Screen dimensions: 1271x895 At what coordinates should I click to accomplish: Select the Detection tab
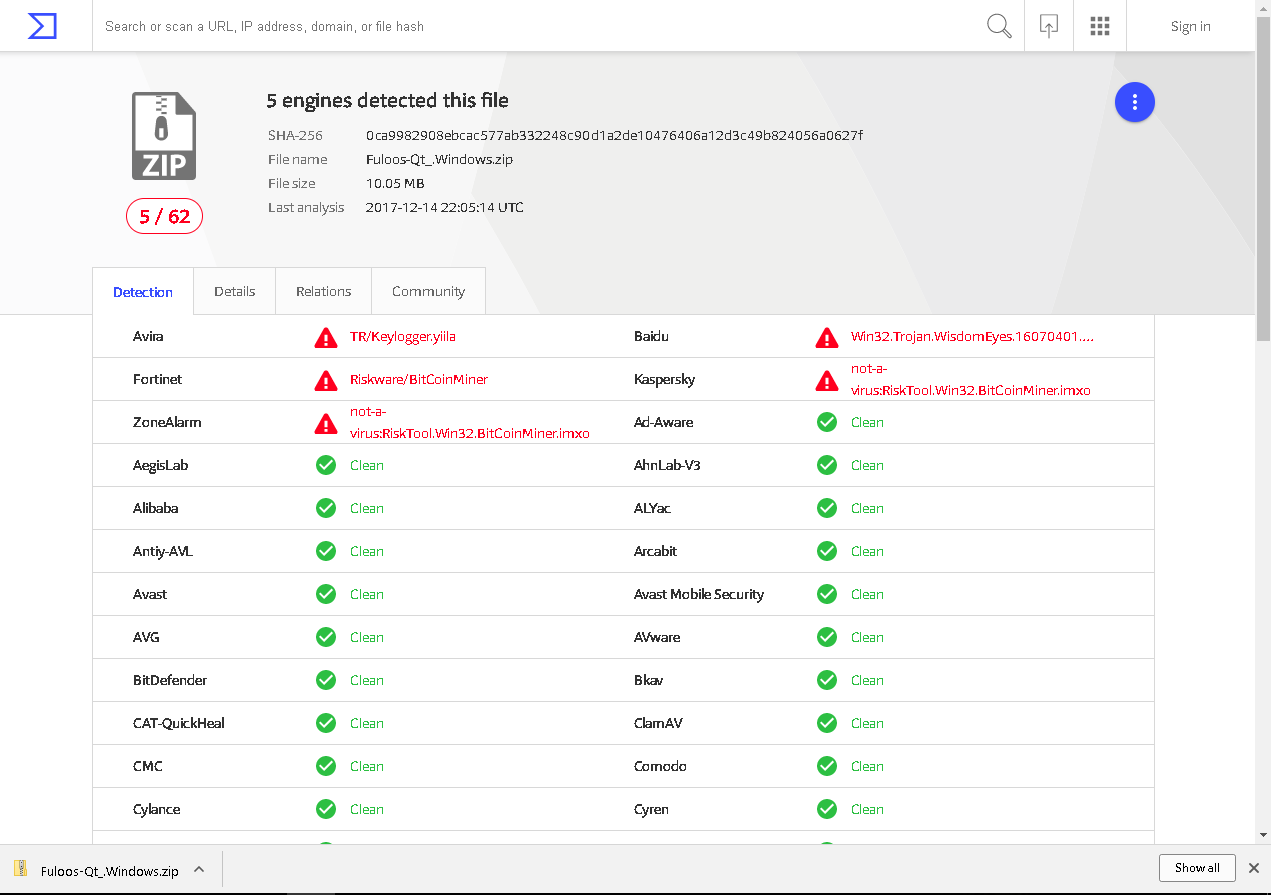pos(143,292)
